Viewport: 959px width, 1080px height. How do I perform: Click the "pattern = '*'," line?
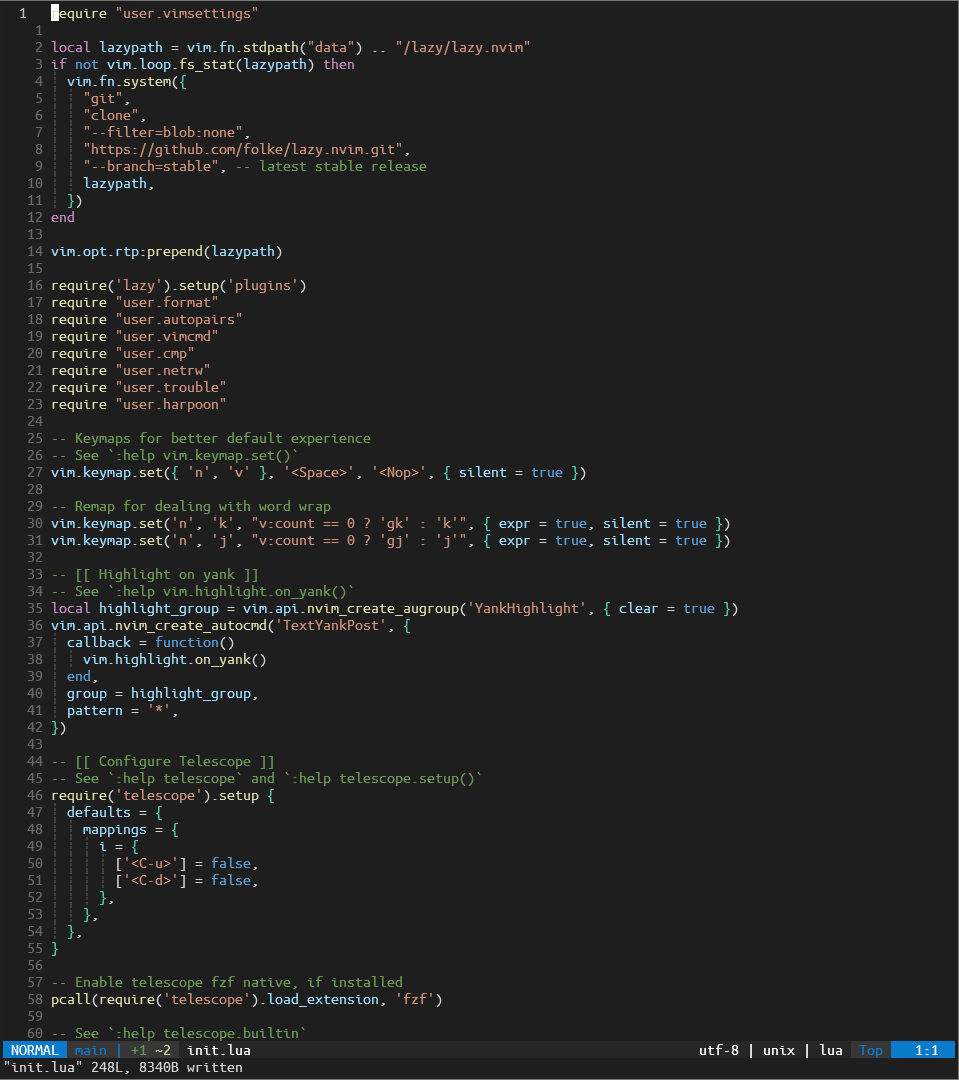point(123,710)
